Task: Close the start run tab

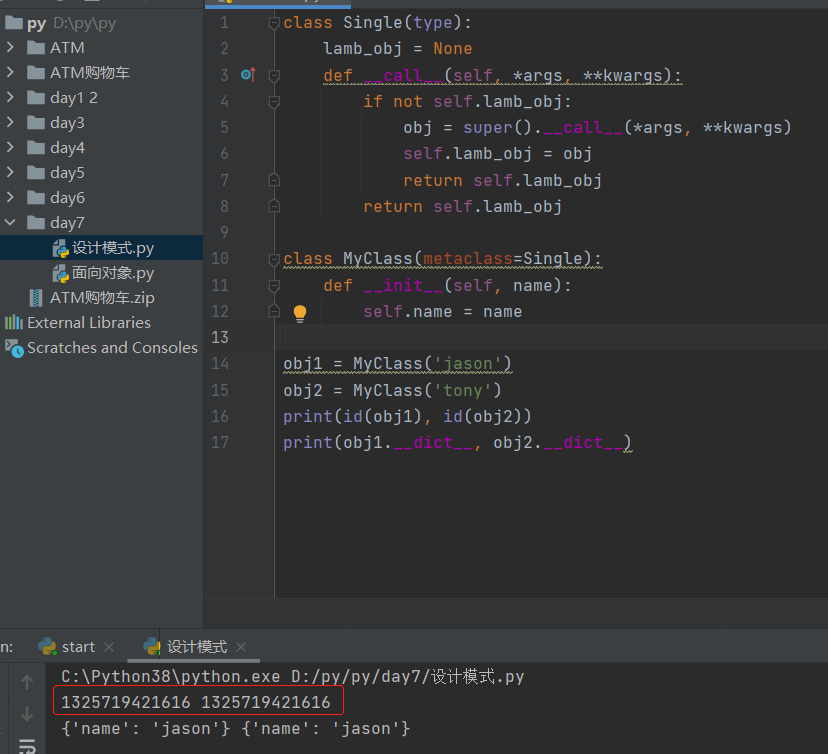Action: click(x=109, y=647)
